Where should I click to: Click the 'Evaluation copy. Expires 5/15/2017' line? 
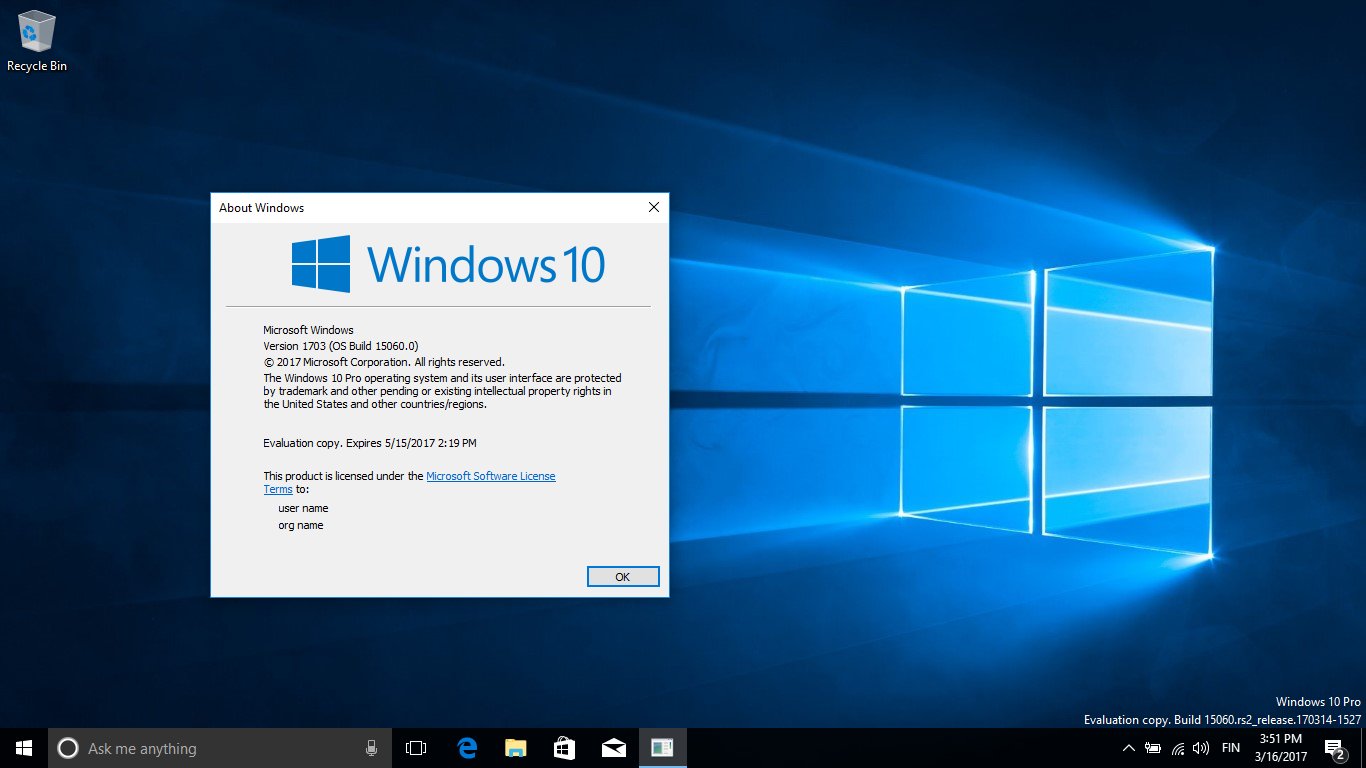(370, 443)
